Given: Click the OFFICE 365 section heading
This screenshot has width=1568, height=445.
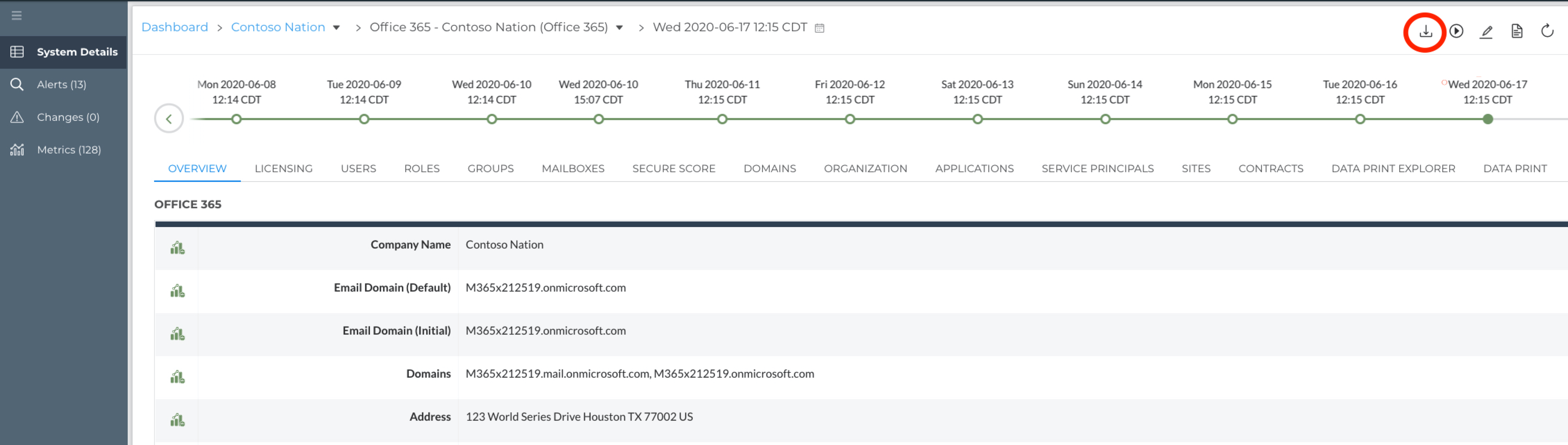Looking at the screenshot, I should click(187, 204).
